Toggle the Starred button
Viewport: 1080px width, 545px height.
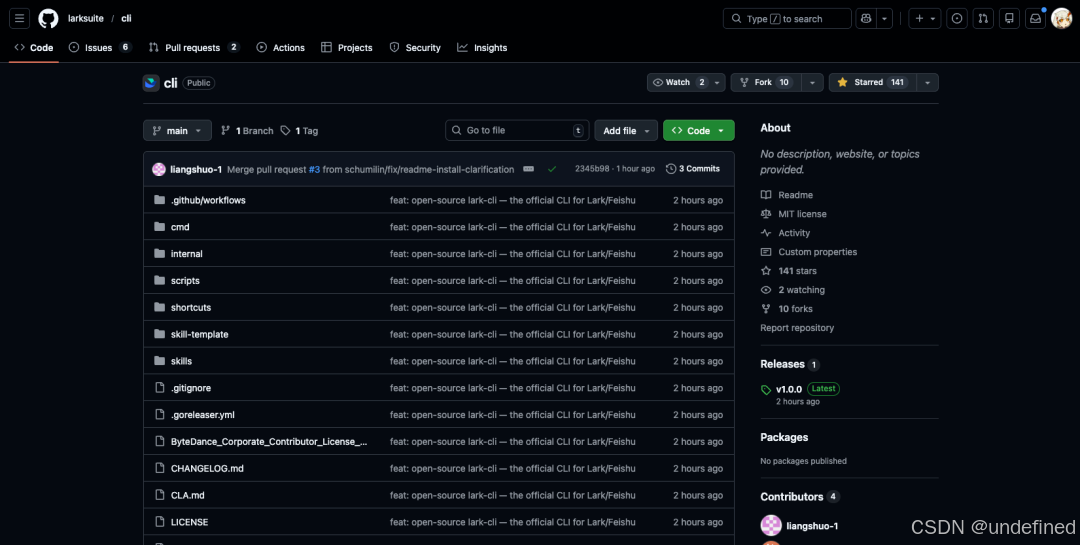[x=873, y=83]
